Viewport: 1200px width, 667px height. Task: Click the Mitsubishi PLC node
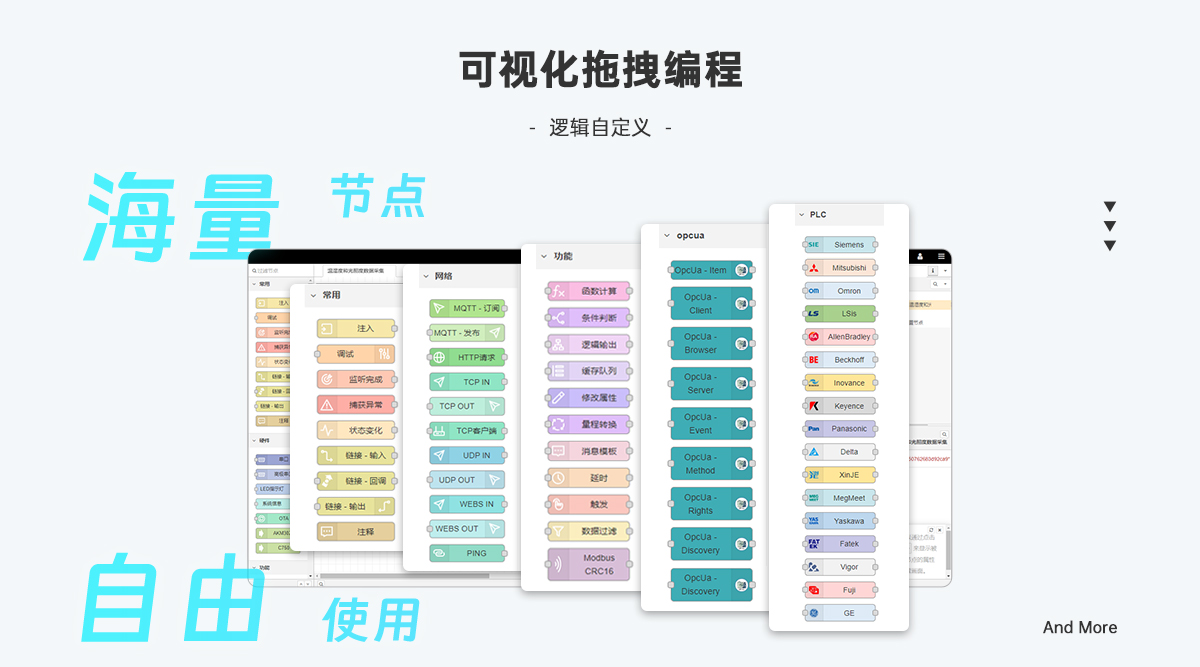tap(840, 267)
